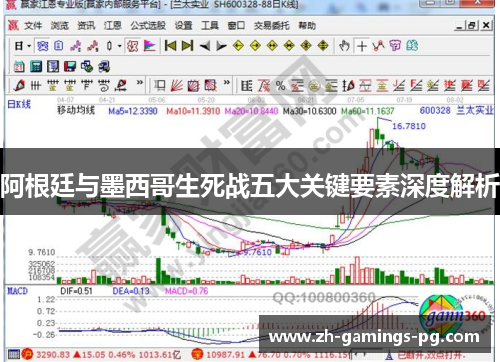Select the red fan lines tool

tap(177, 86)
